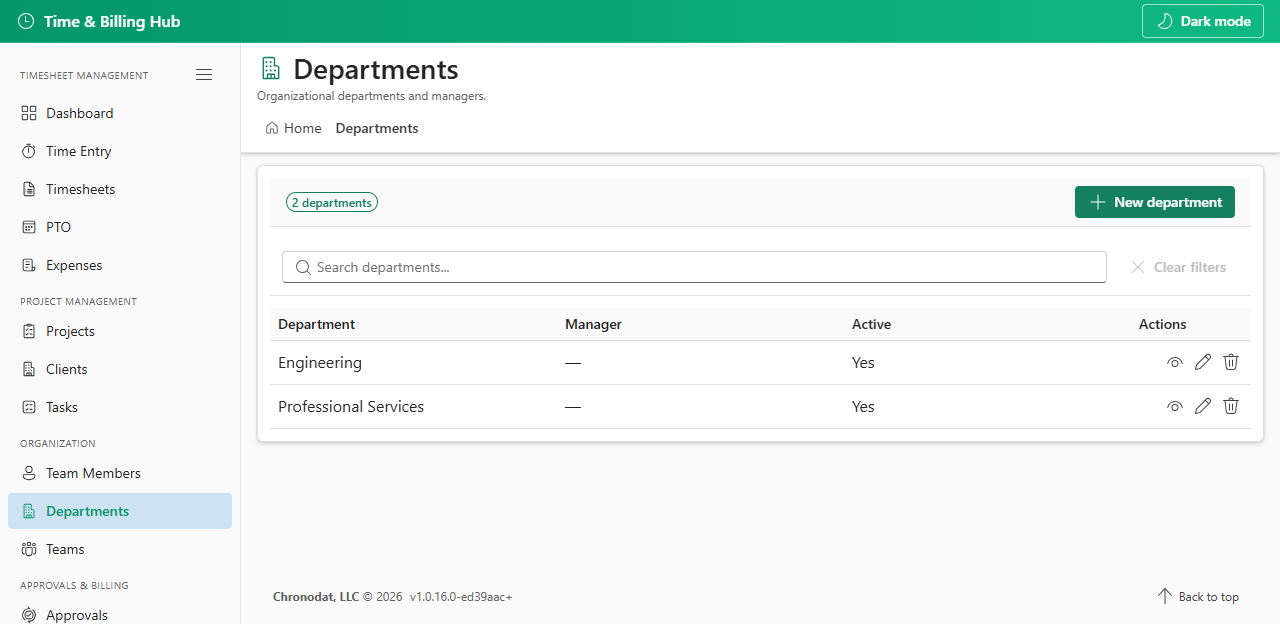The height and width of the screenshot is (624, 1280).
Task: Click the clock logo icon in header
Action: (26, 21)
